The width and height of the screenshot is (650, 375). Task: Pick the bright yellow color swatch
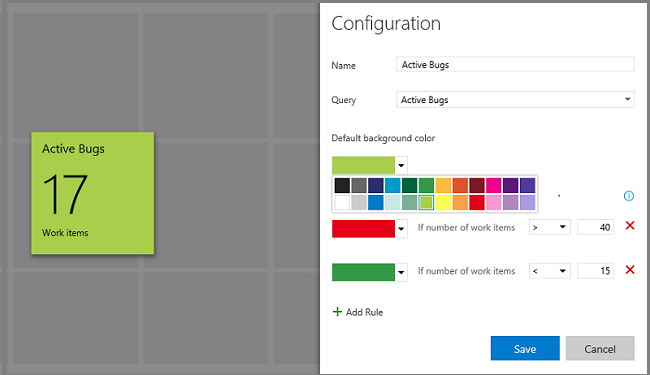coord(443,203)
